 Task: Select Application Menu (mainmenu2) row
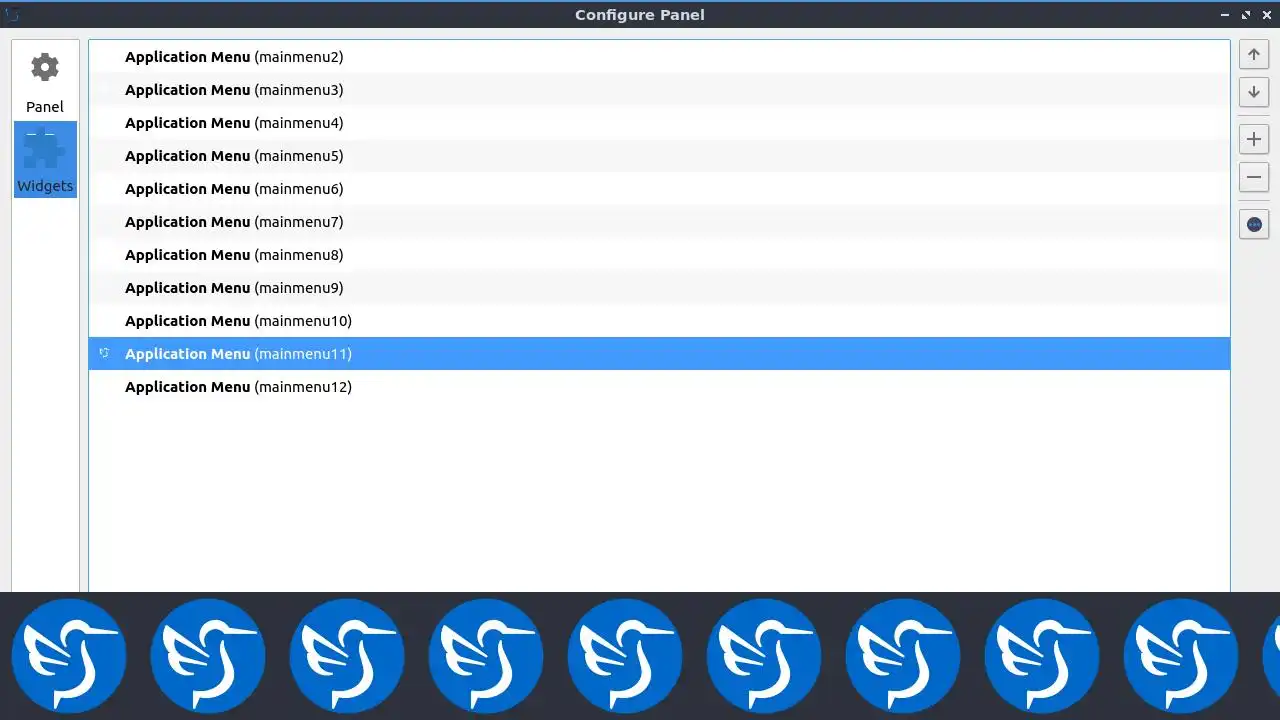coord(659,57)
